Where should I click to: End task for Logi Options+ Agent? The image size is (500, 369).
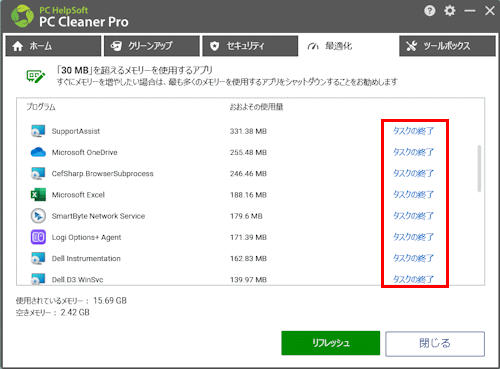click(x=413, y=237)
